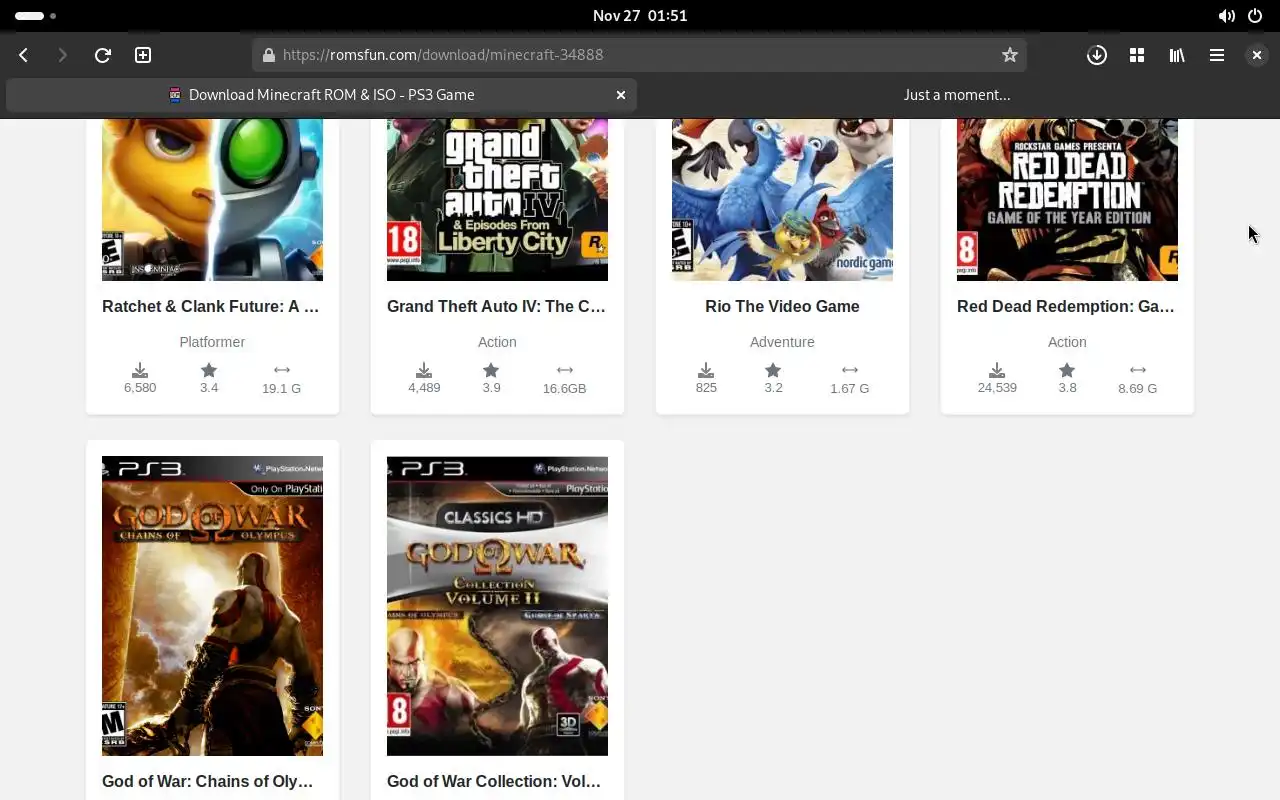Open Rio The Video Game cover image

[x=782, y=199]
